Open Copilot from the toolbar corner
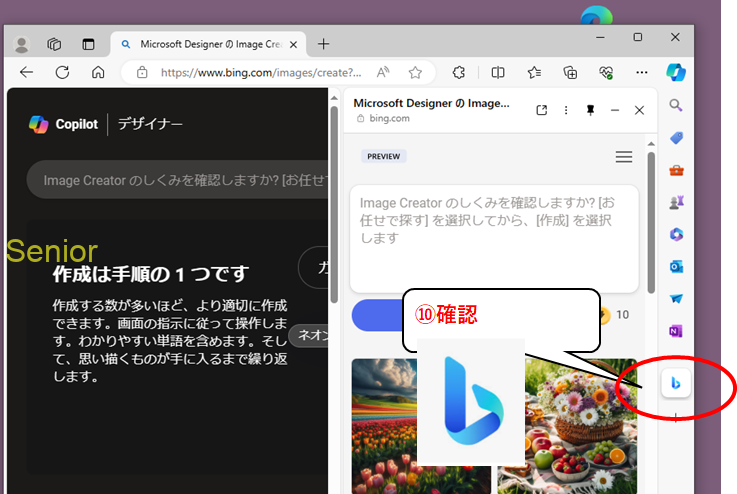Screen dimensions: 737x494 coord(676,72)
